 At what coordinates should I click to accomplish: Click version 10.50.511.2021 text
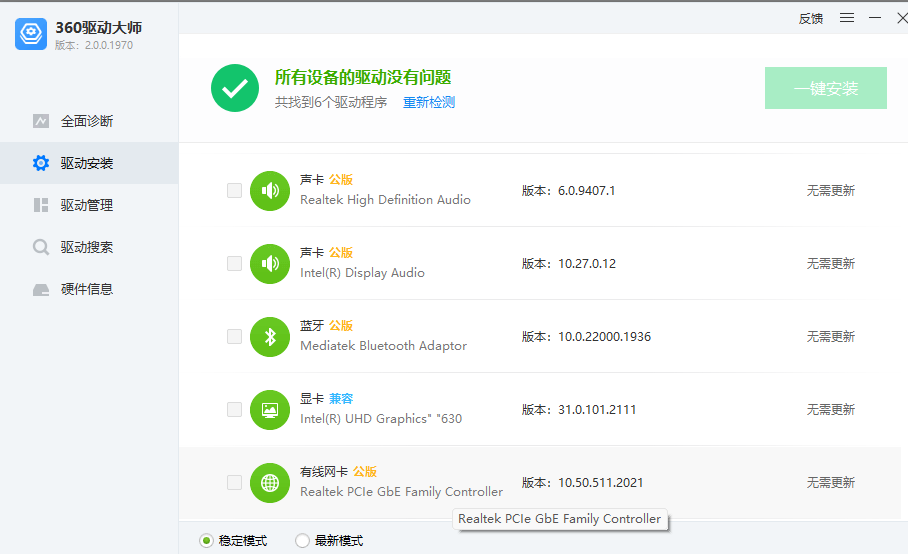pos(600,482)
